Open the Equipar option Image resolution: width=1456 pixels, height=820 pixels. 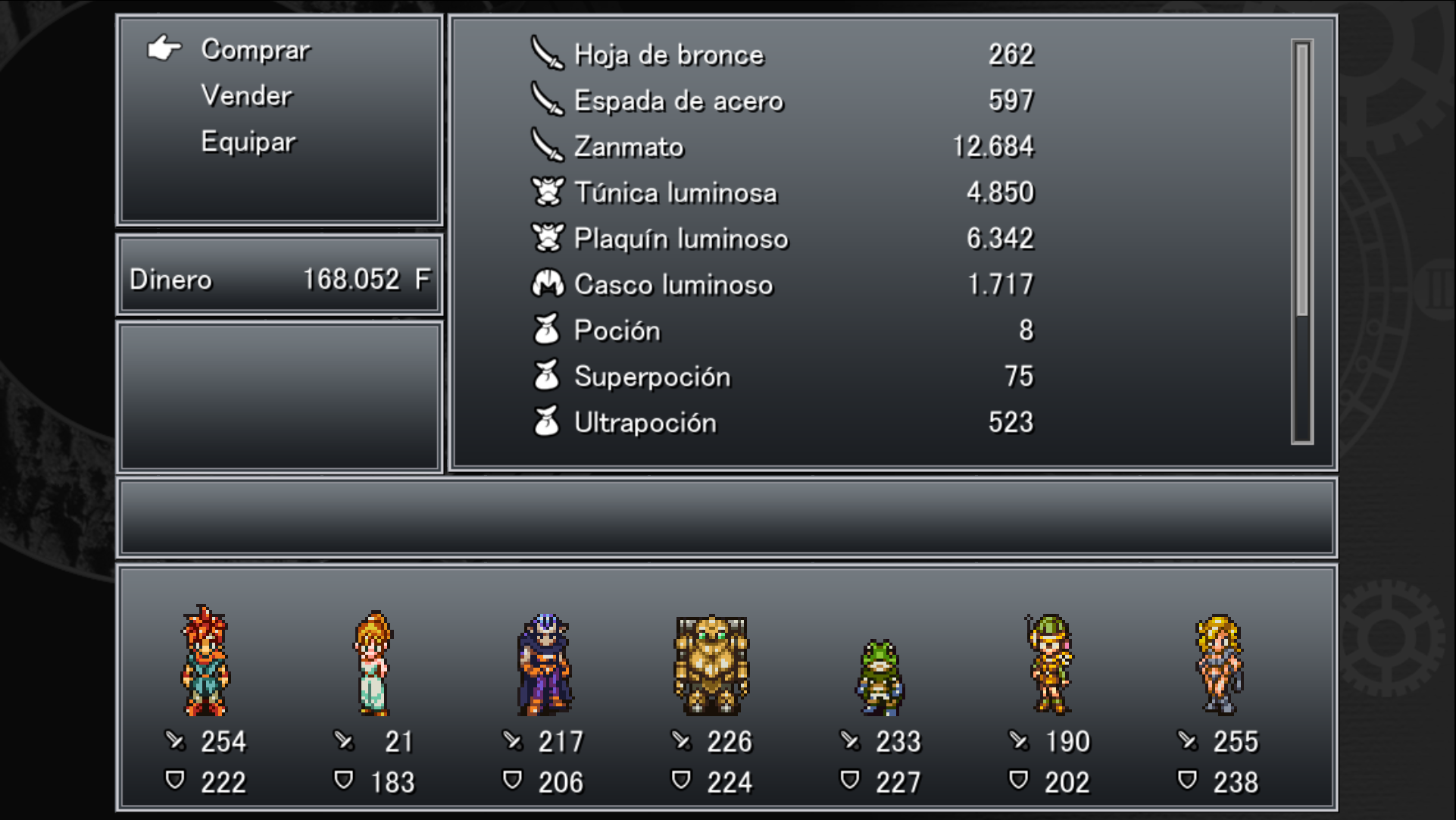coord(248,142)
